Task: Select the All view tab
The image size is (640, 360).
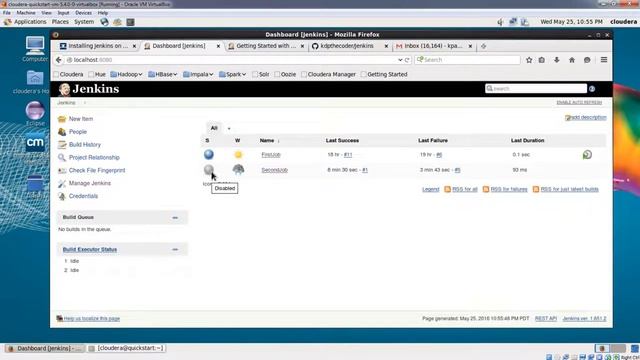Action: (214, 128)
